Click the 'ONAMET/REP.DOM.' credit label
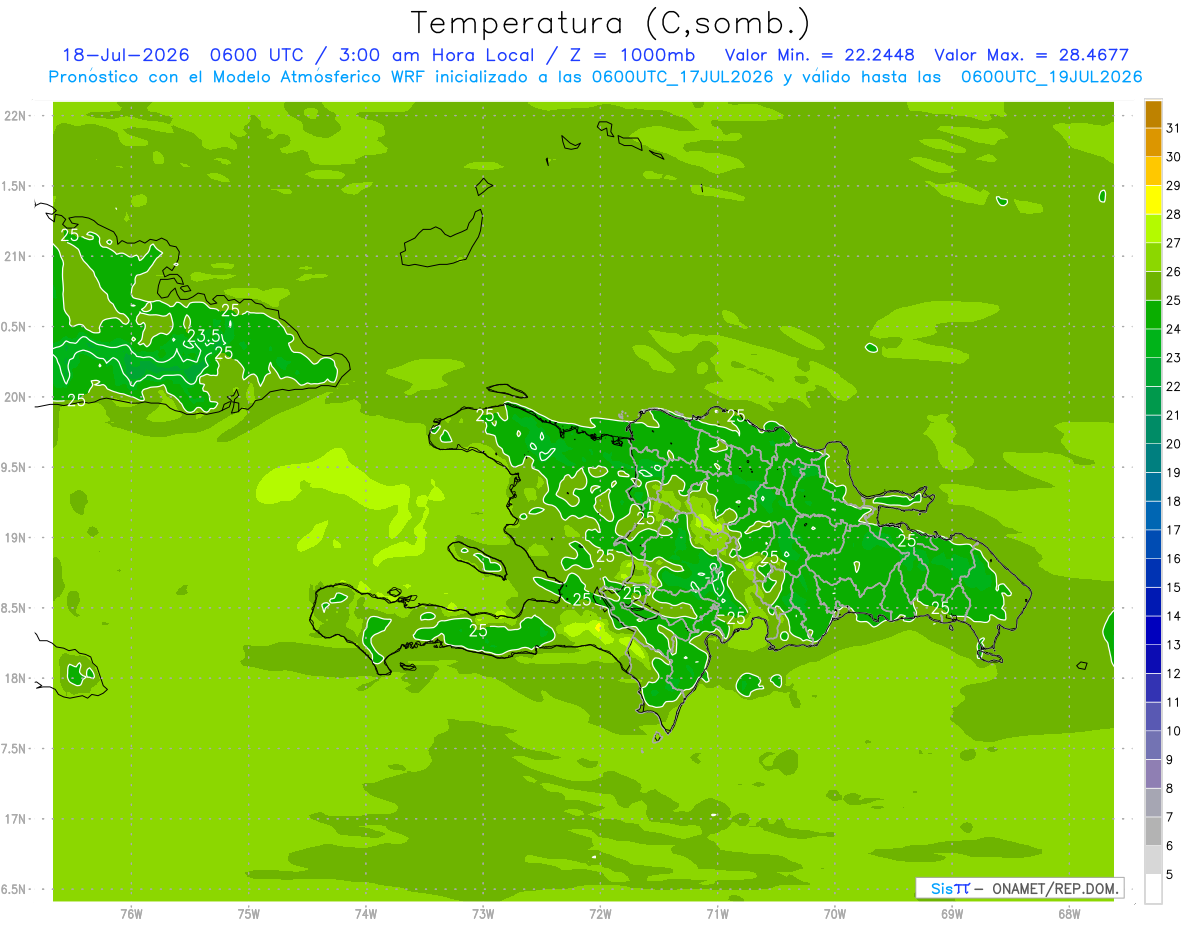This screenshot has width=1200, height=927. click(x=1055, y=888)
